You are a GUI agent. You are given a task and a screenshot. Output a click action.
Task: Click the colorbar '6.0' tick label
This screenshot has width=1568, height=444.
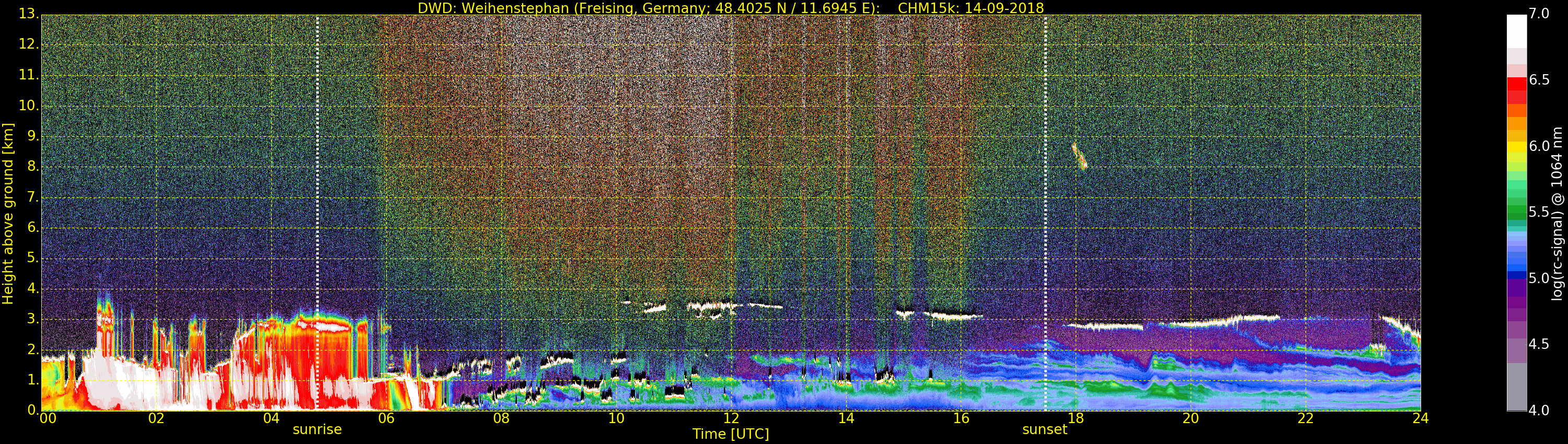tap(1539, 146)
